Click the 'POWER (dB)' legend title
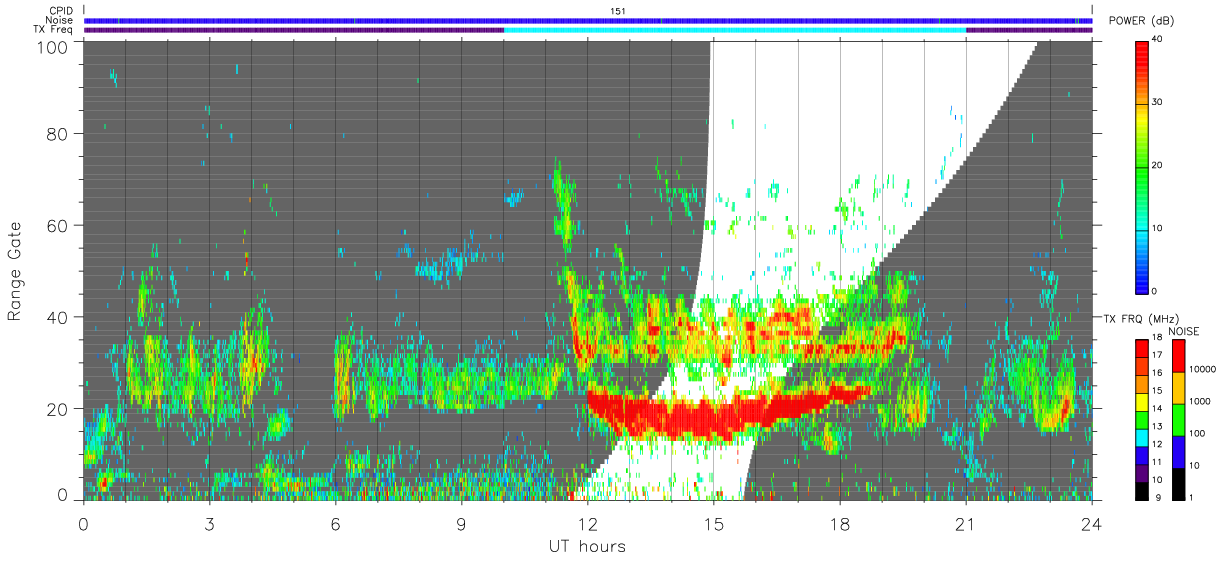Screen dimensions: 1228x567 pos(1142,21)
